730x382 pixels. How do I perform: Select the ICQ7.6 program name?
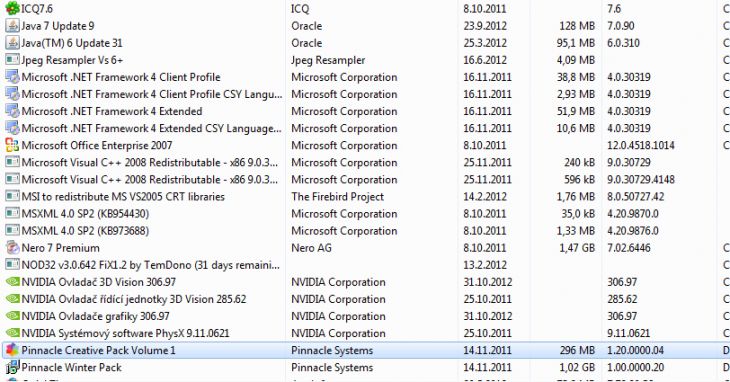37,9
